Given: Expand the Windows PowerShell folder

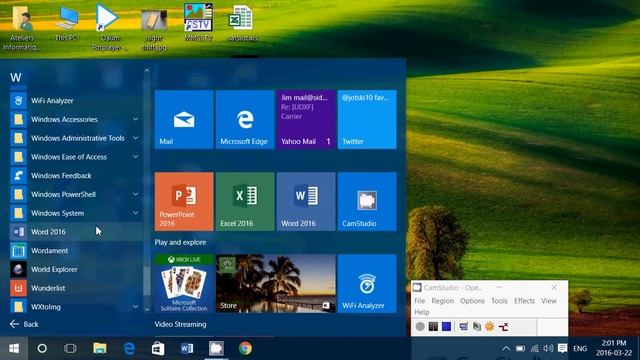Looking at the screenshot, I should (135, 194).
